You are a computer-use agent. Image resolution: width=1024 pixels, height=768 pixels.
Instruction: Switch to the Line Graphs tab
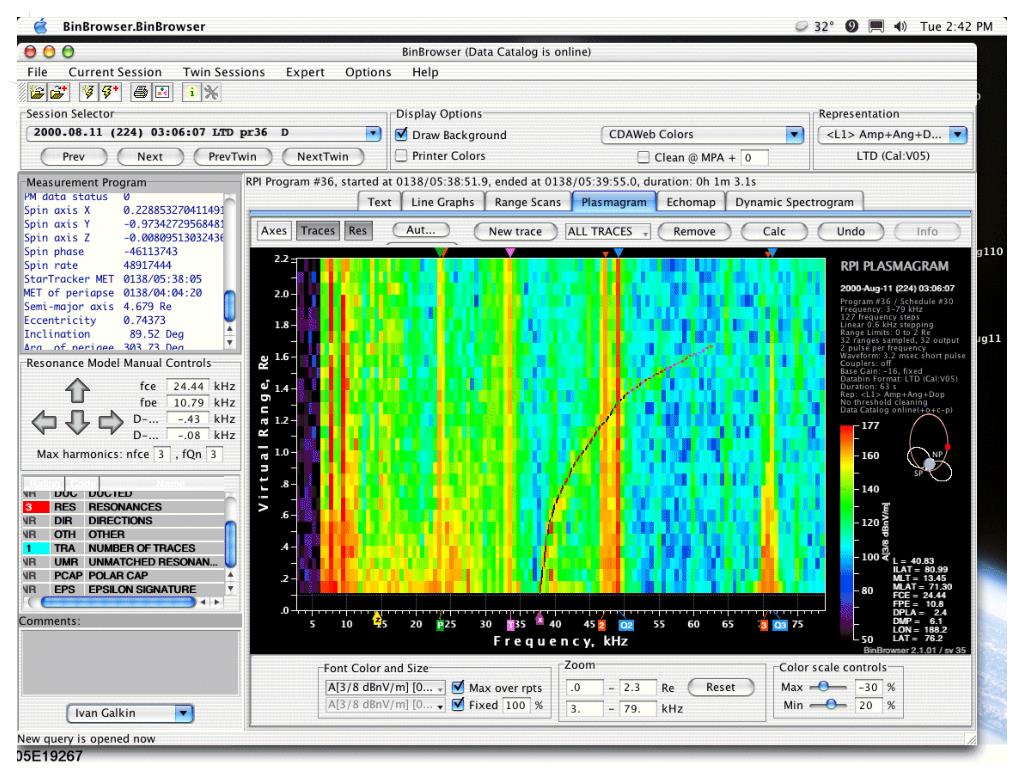443,202
